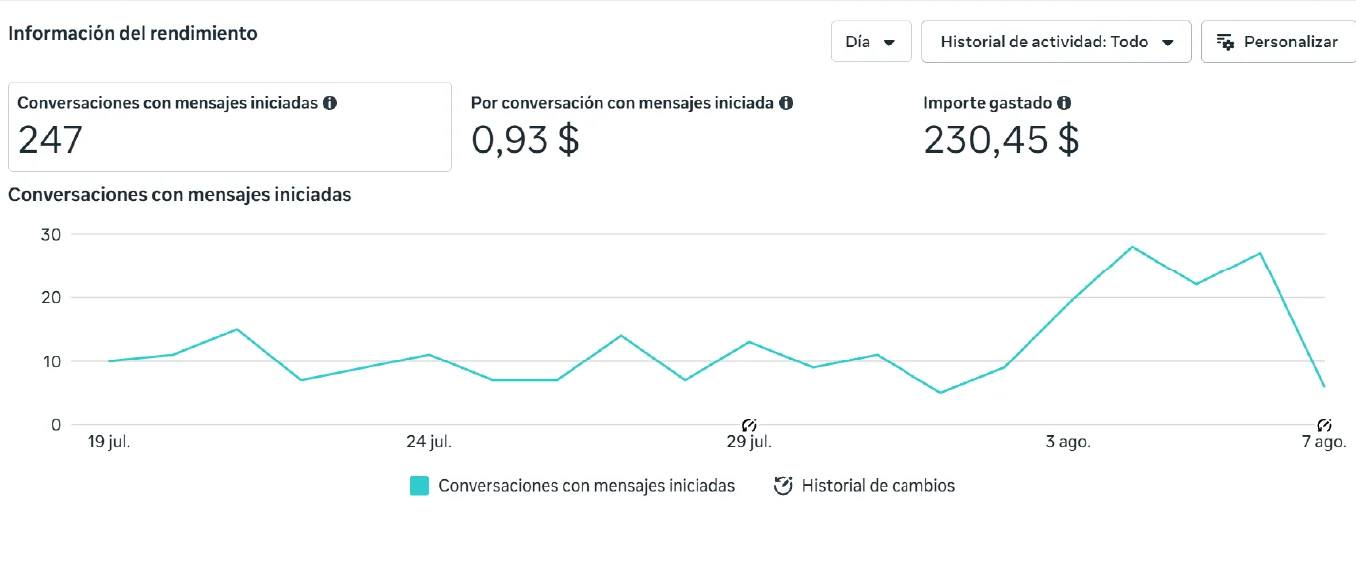The image size is (1356, 570).
Task: Select the Conversaciones con mensajes iniciadas metric card
Action: 230,127
